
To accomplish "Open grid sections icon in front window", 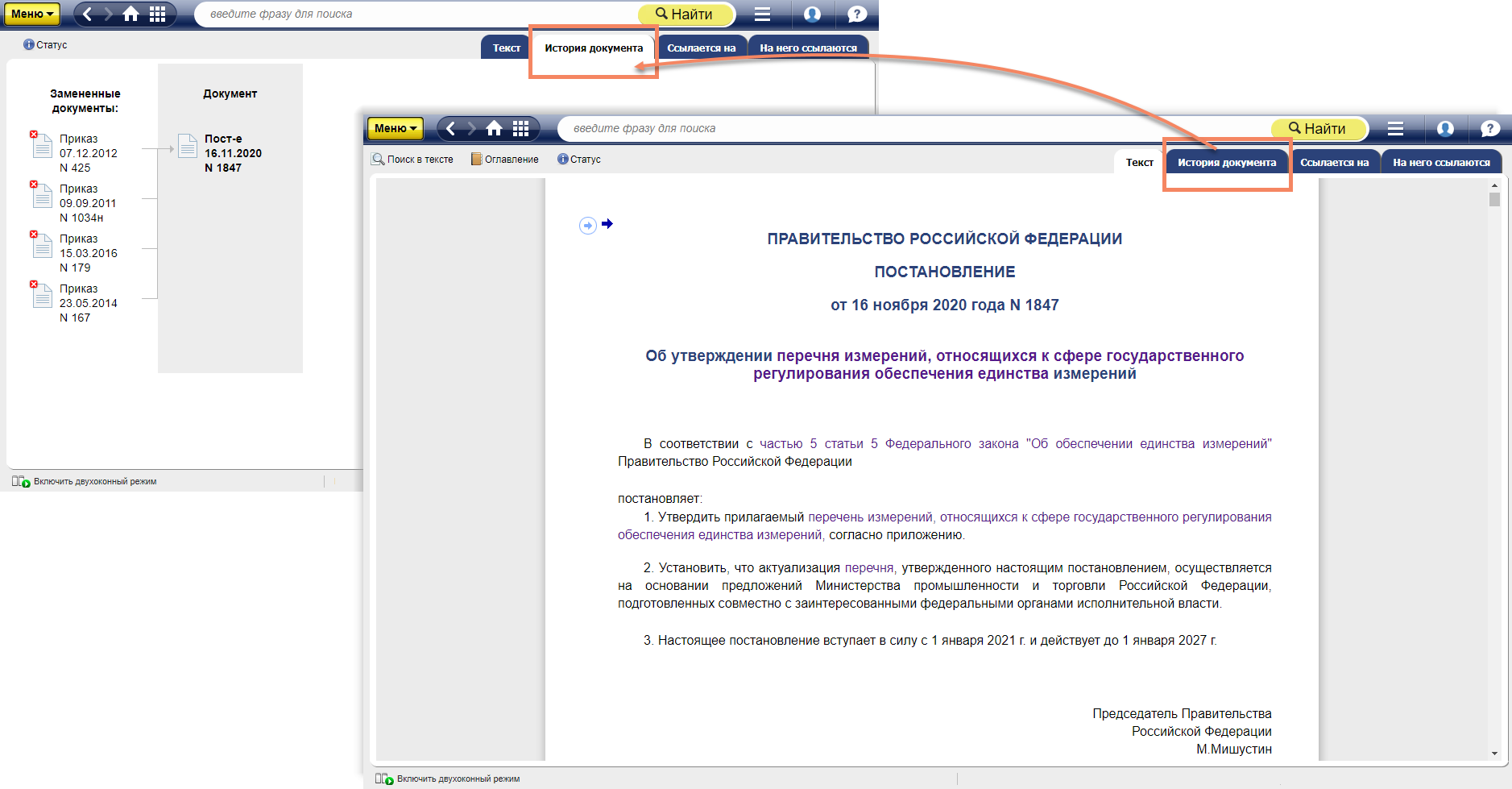I will 521,128.
